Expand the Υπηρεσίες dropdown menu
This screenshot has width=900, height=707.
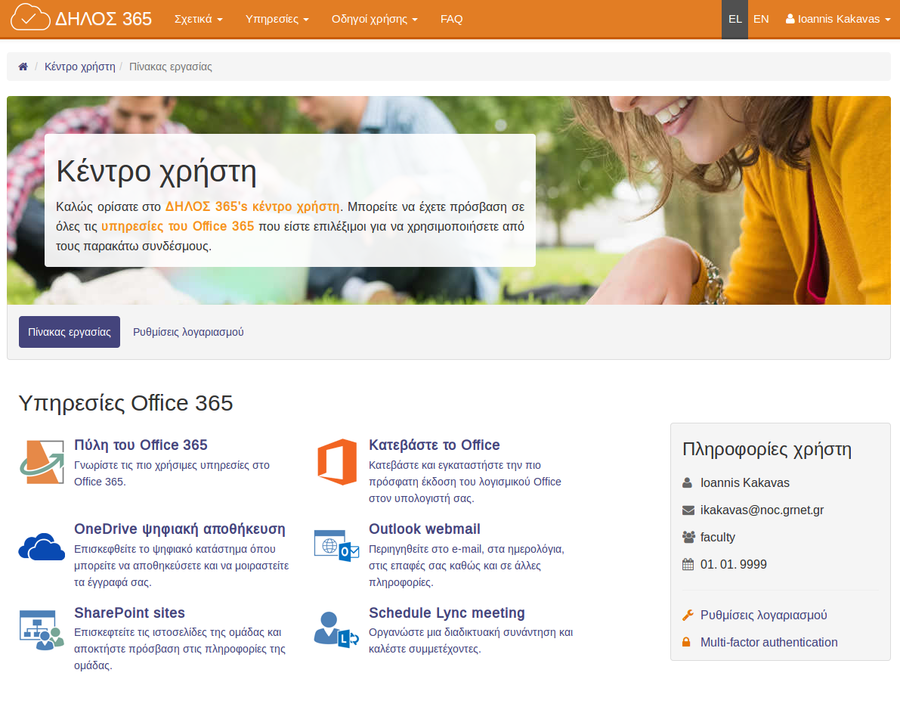277,19
